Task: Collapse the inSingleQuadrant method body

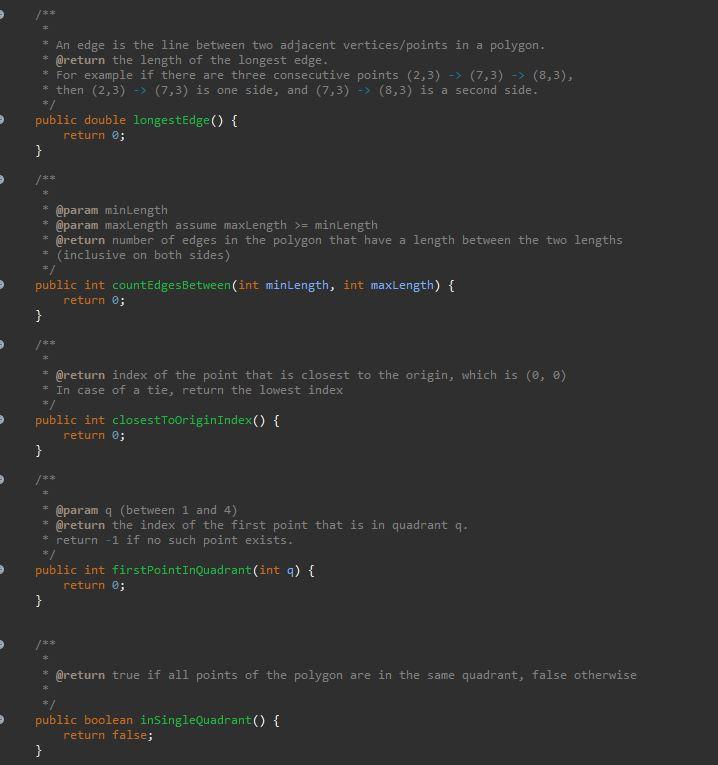Action: point(1,720)
